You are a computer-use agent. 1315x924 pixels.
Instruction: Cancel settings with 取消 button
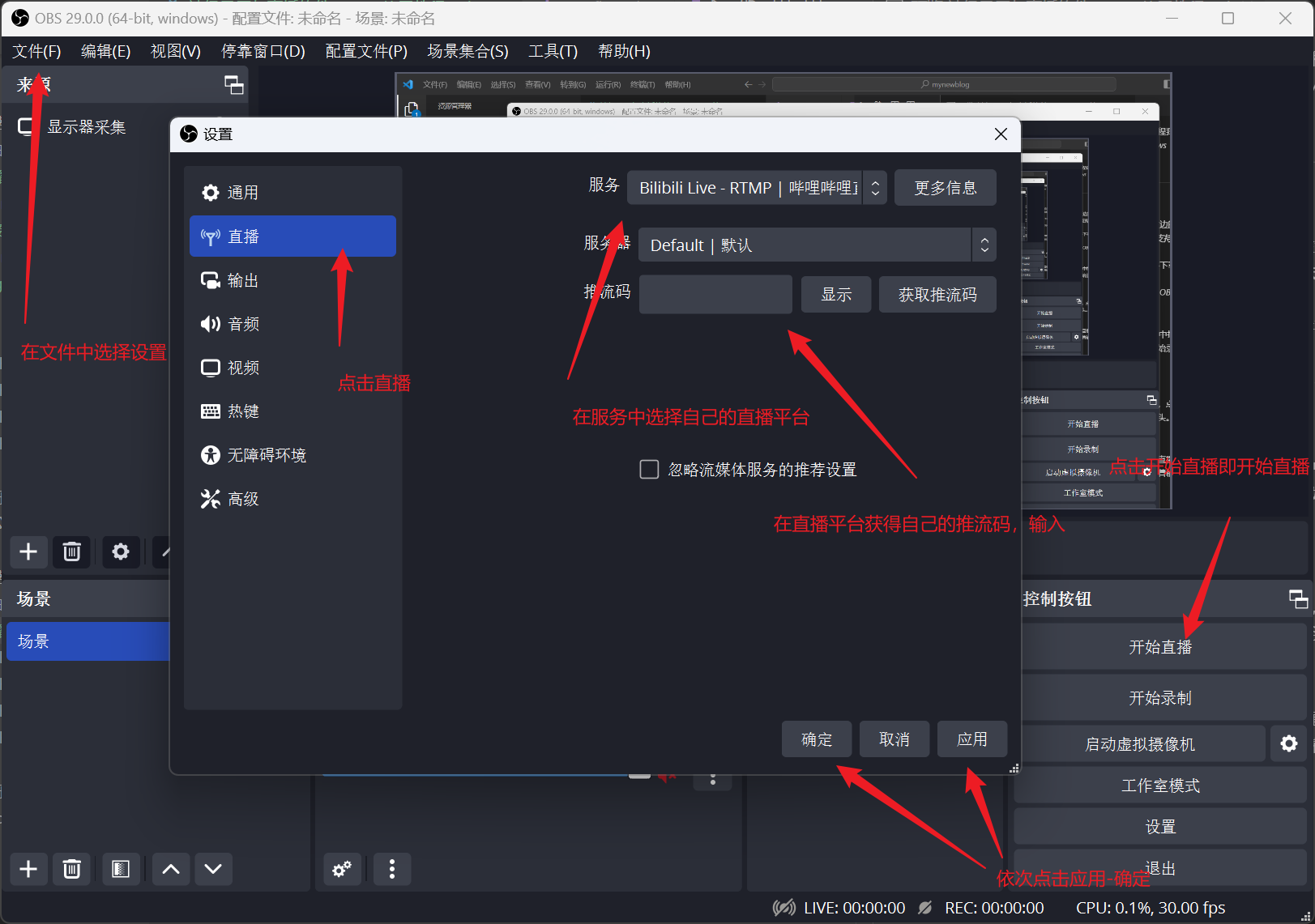tap(894, 739)
